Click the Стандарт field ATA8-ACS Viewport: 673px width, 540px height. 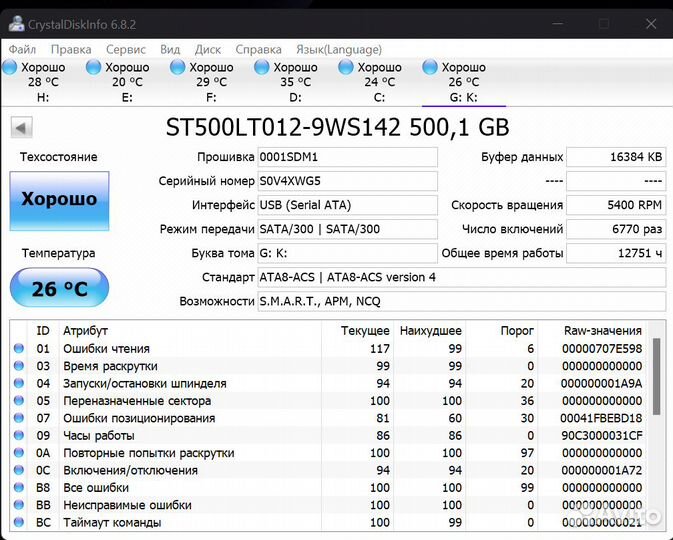click(x=461, y=277)
